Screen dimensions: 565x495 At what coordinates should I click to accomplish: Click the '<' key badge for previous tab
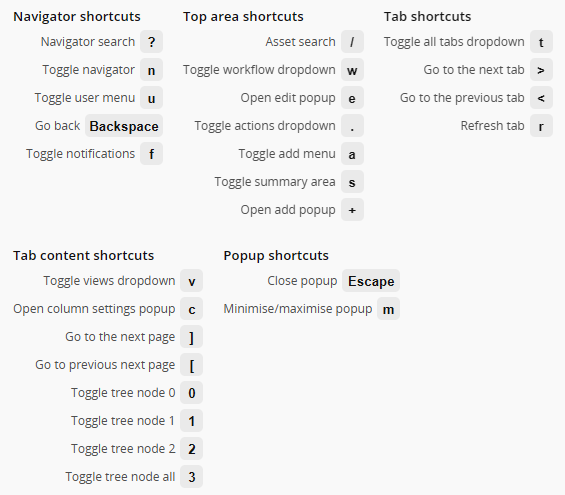click(541, 98)
